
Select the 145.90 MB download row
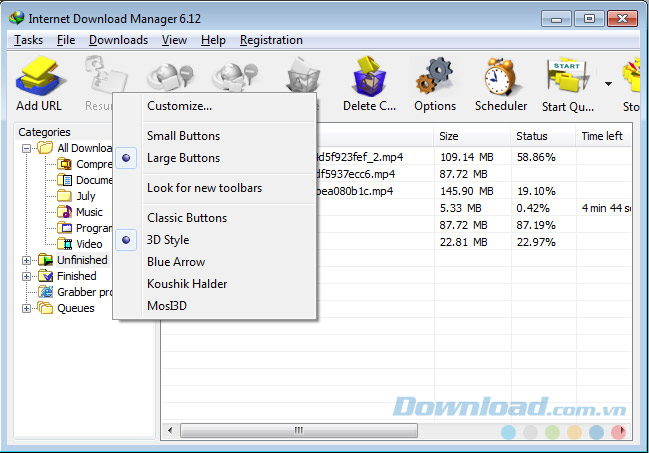click(x=474, y=191)
